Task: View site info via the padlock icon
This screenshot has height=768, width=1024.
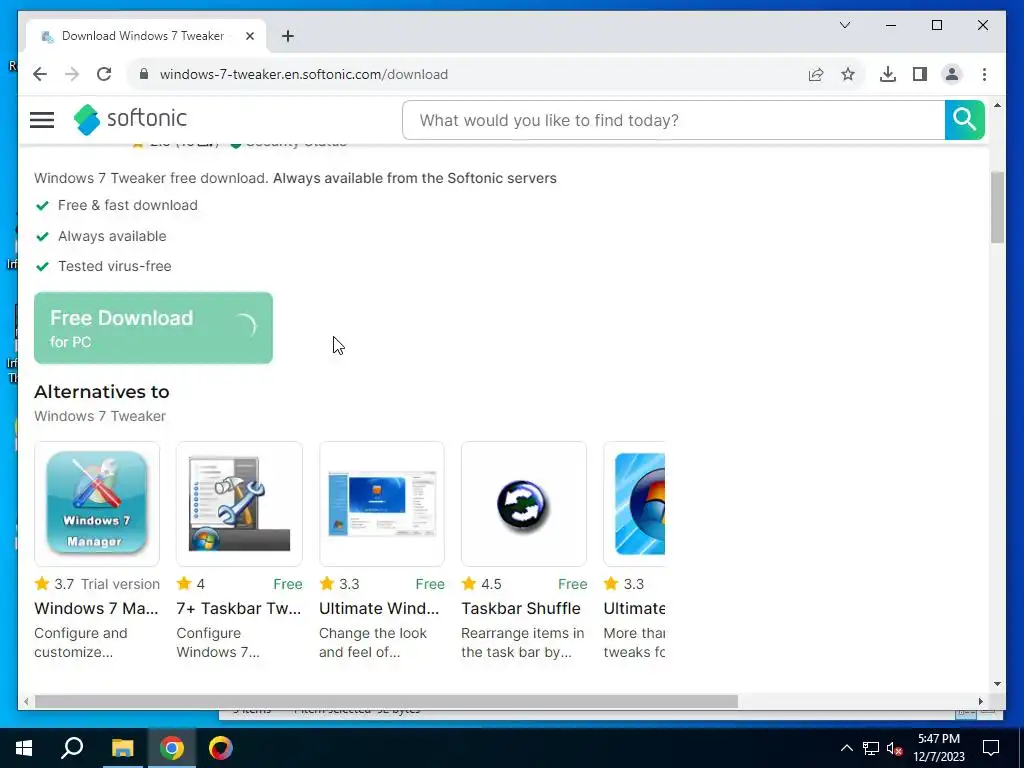Action: tap(144, 74)
